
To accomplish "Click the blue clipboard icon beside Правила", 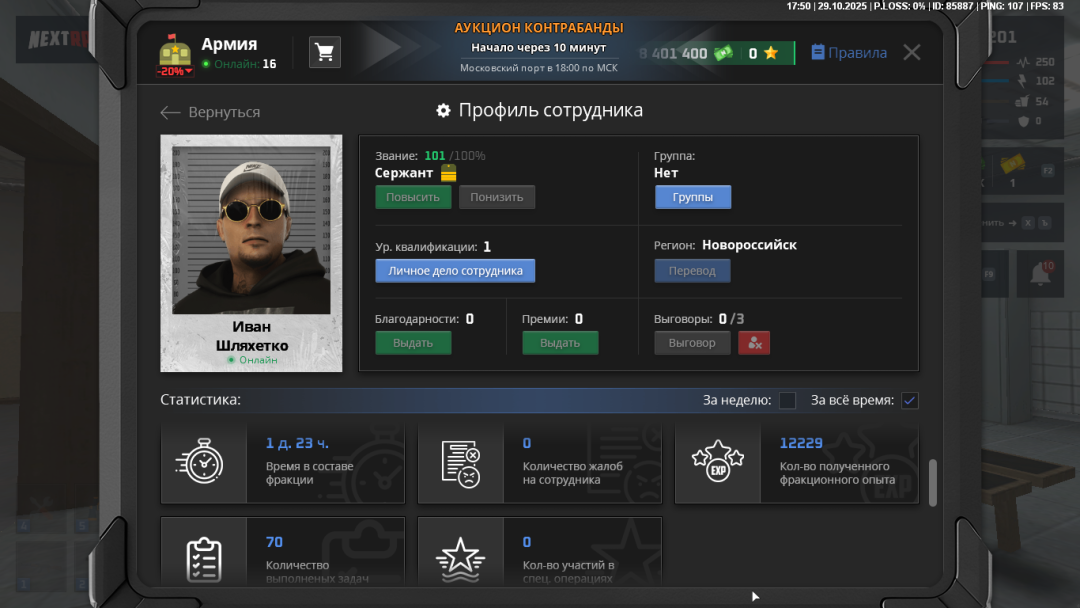I will point(816,53).
